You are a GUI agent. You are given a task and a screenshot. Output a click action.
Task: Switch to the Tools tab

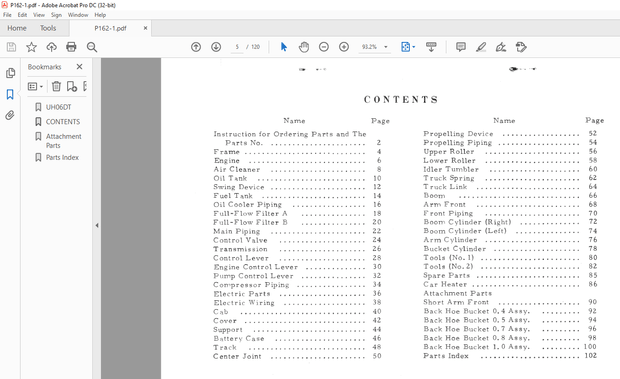point(48,28)
